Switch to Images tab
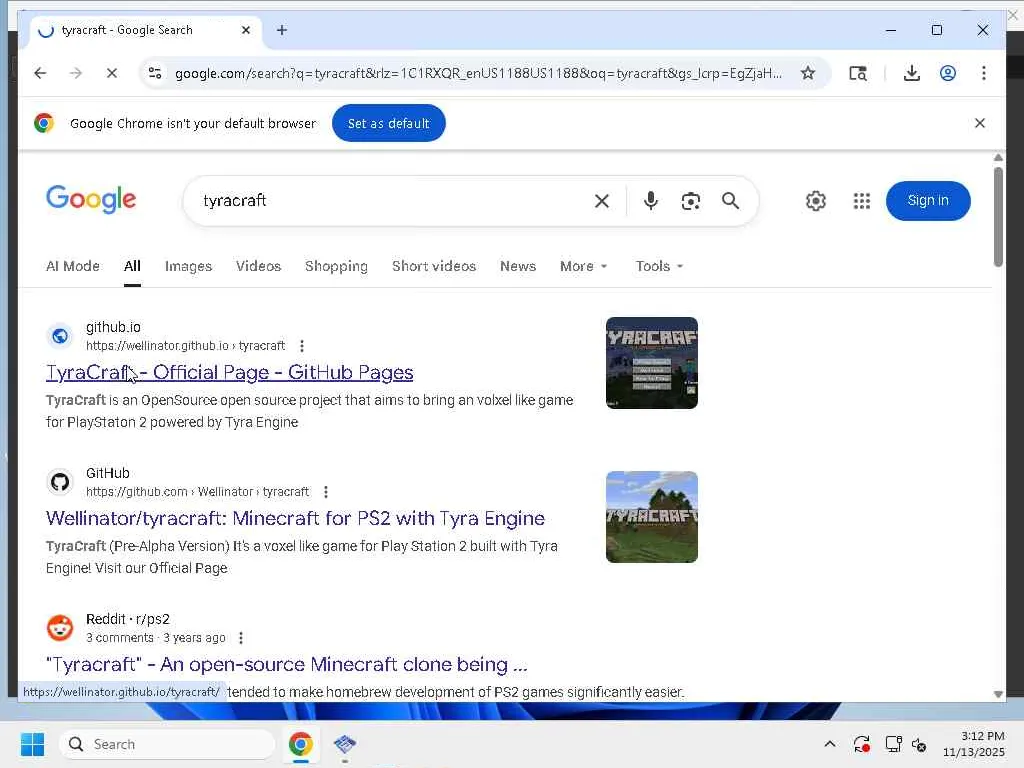Viewport: 1024px width, 768px height. pos(188,266)
